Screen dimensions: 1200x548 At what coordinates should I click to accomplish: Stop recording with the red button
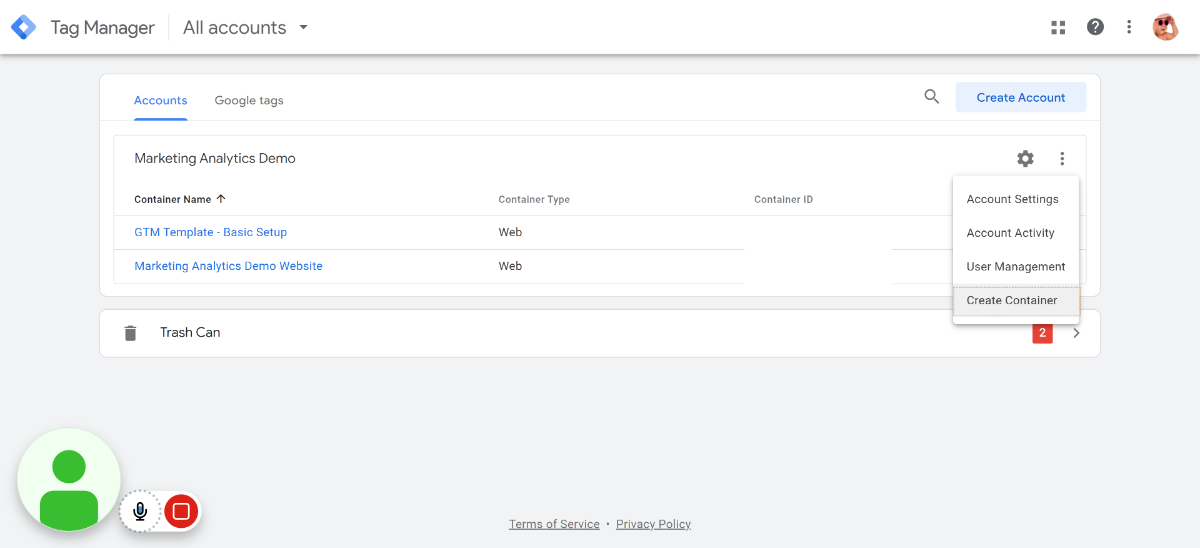pos(181,512)
